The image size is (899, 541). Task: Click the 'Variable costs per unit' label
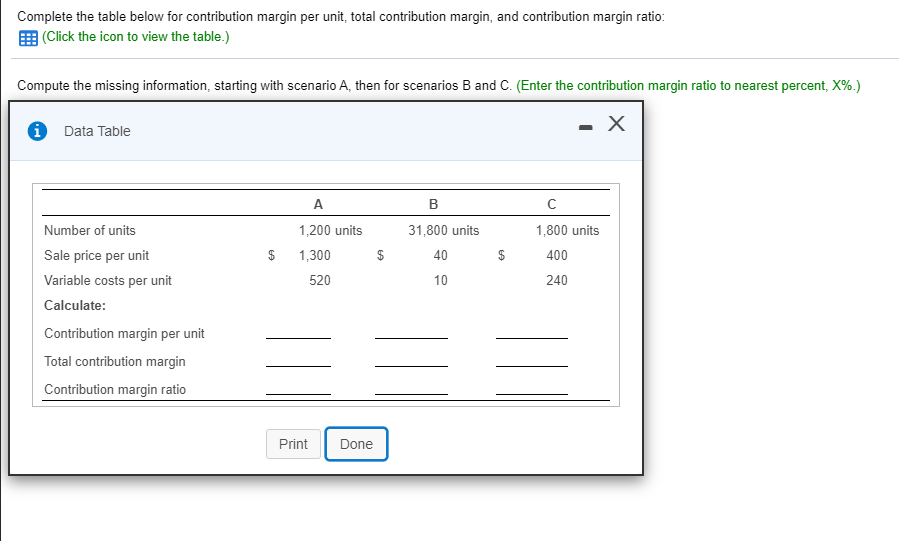pyautogui.click(x=108, y=281)
